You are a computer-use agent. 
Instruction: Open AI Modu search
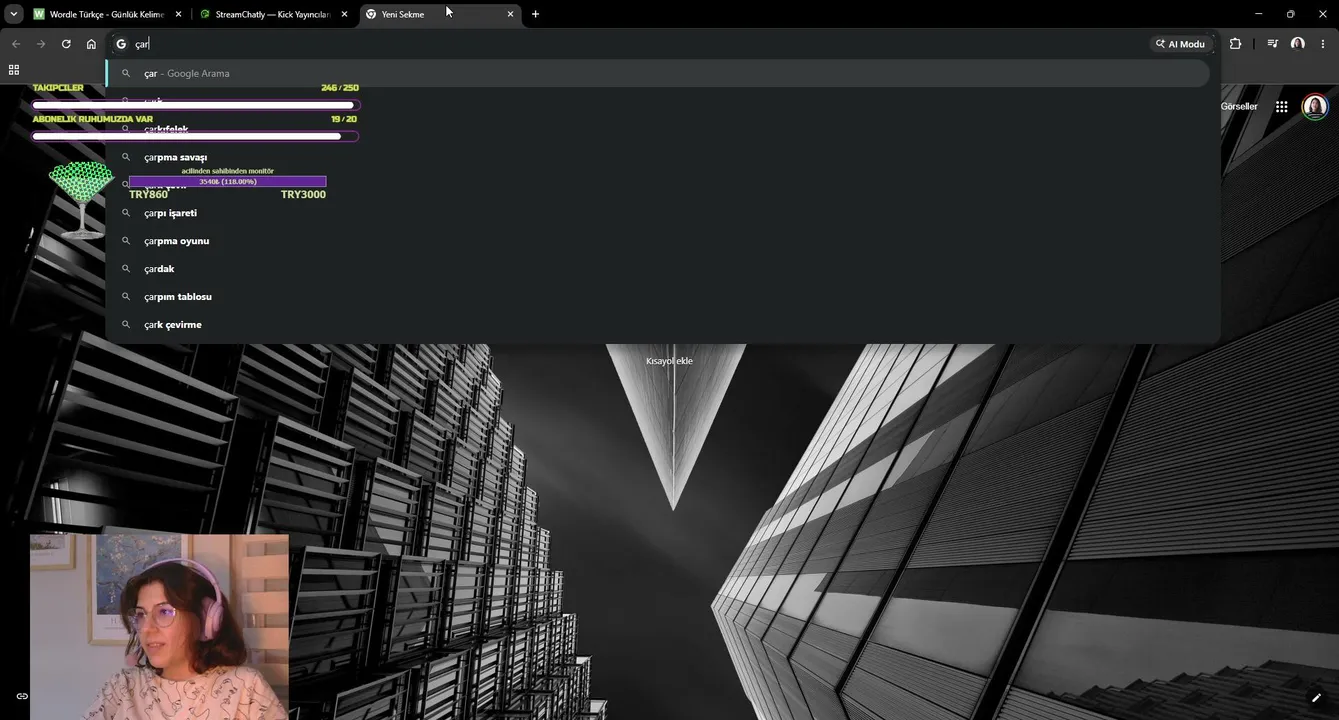point(1181,44)
